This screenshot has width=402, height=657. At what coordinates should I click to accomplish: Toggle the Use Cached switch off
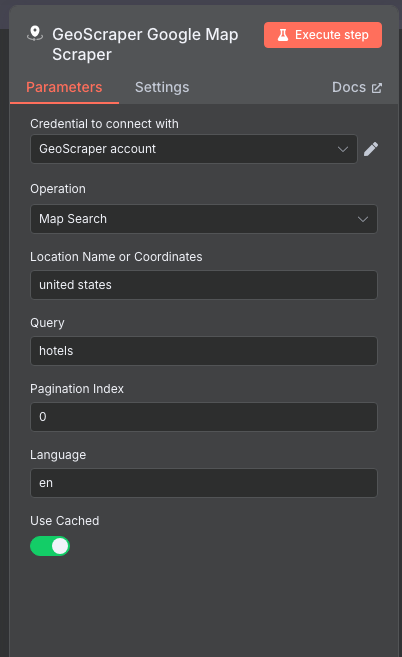pos(50,546)
